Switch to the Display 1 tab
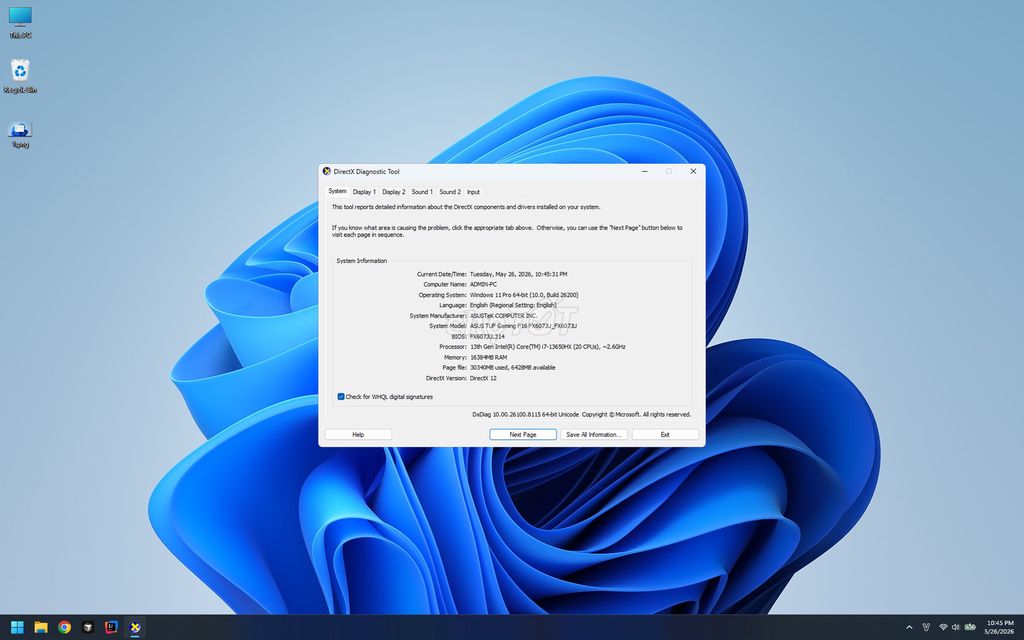Viewport: 1024px width, 640px height. [x=364, y=192]
